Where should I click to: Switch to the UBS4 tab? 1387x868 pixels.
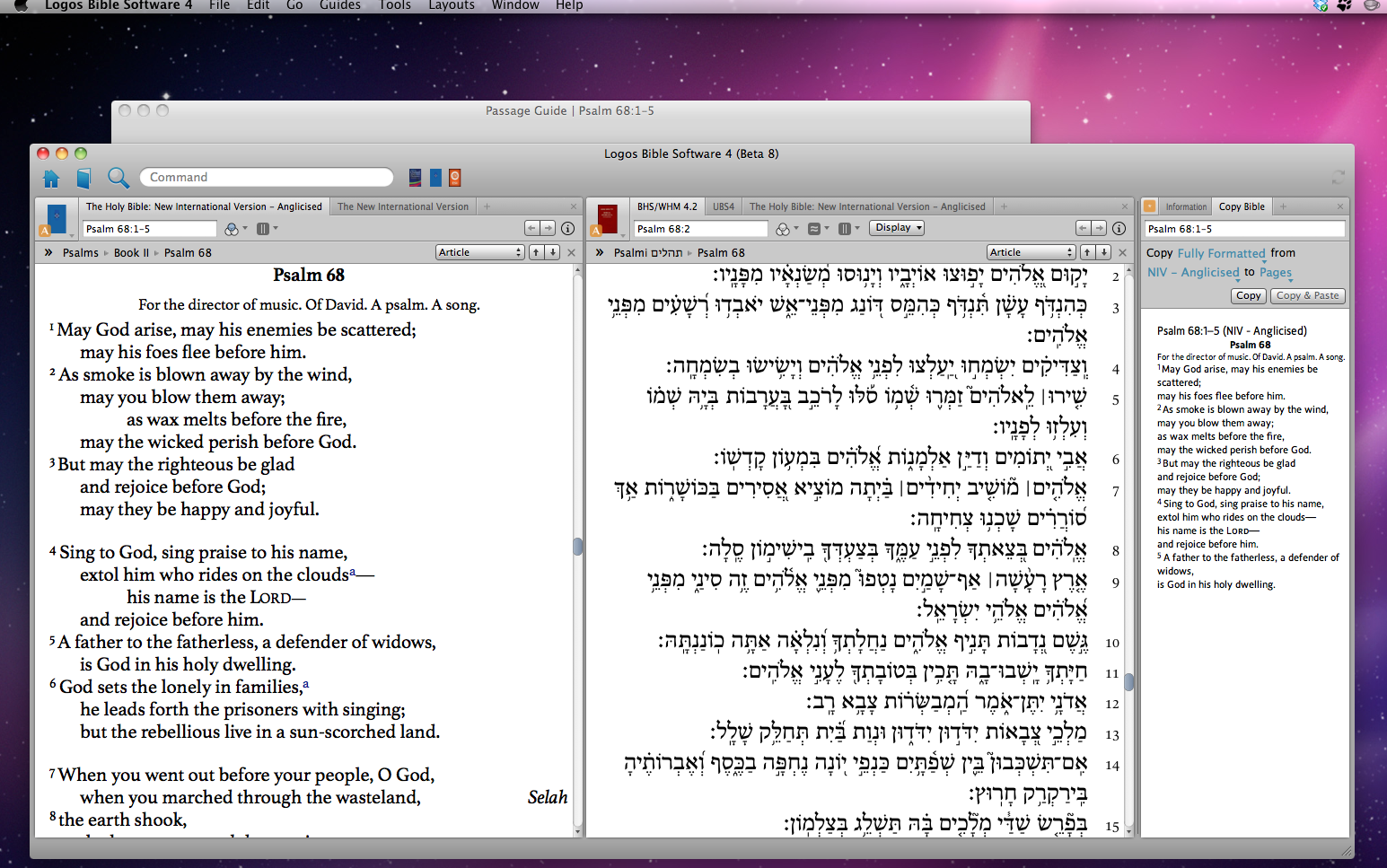(x=724, y=206)
